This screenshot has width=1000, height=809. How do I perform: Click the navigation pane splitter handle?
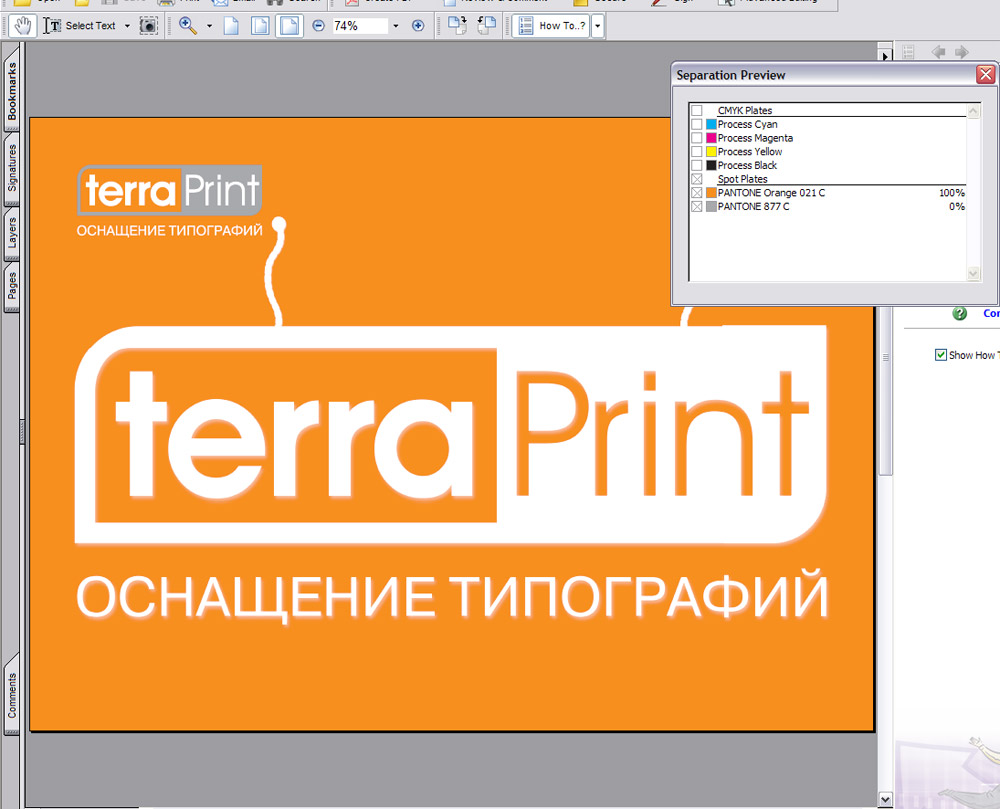[x=23, y=432]
